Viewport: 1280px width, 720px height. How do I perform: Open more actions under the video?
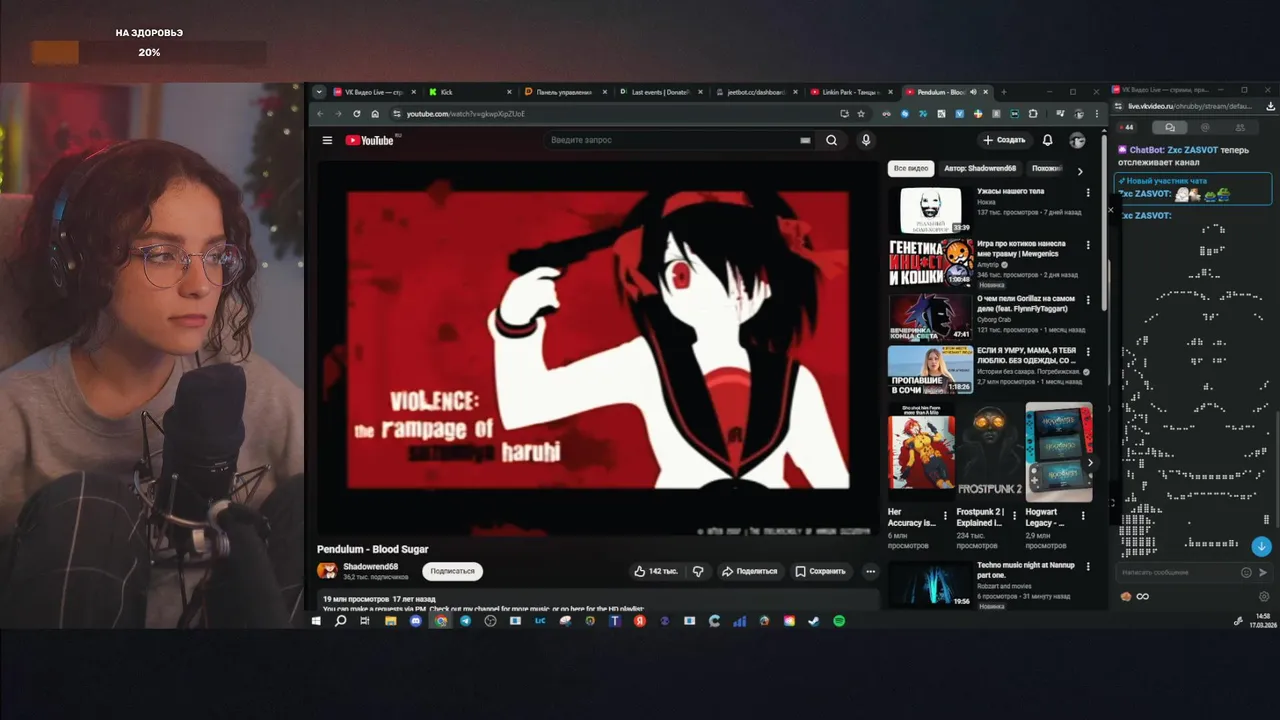(870, 571)
